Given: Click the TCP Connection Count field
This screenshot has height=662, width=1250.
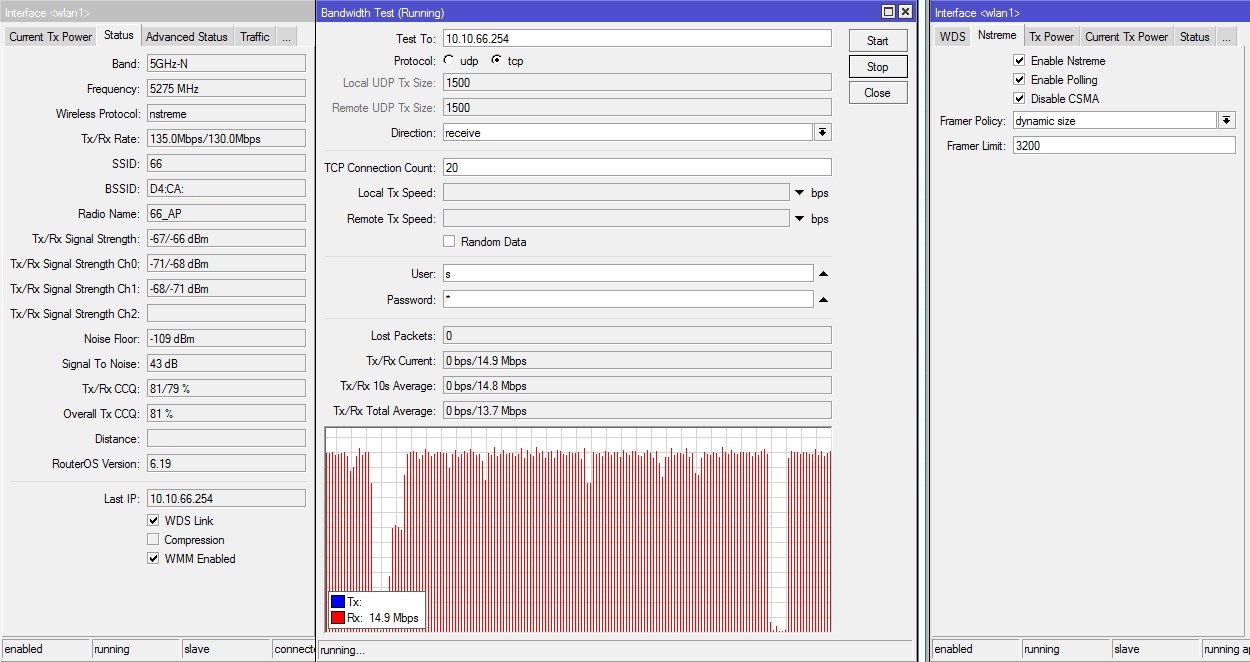Looking at the screenshot, I should point(637,168).
